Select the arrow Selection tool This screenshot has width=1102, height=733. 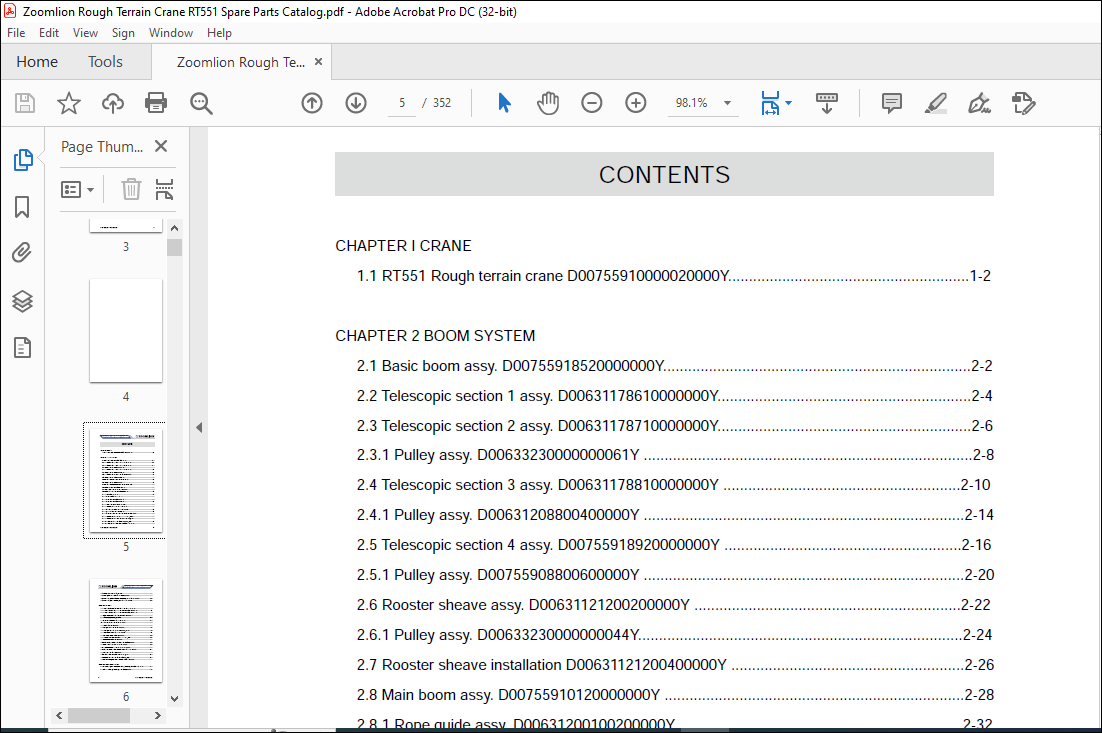pos(504,103)
